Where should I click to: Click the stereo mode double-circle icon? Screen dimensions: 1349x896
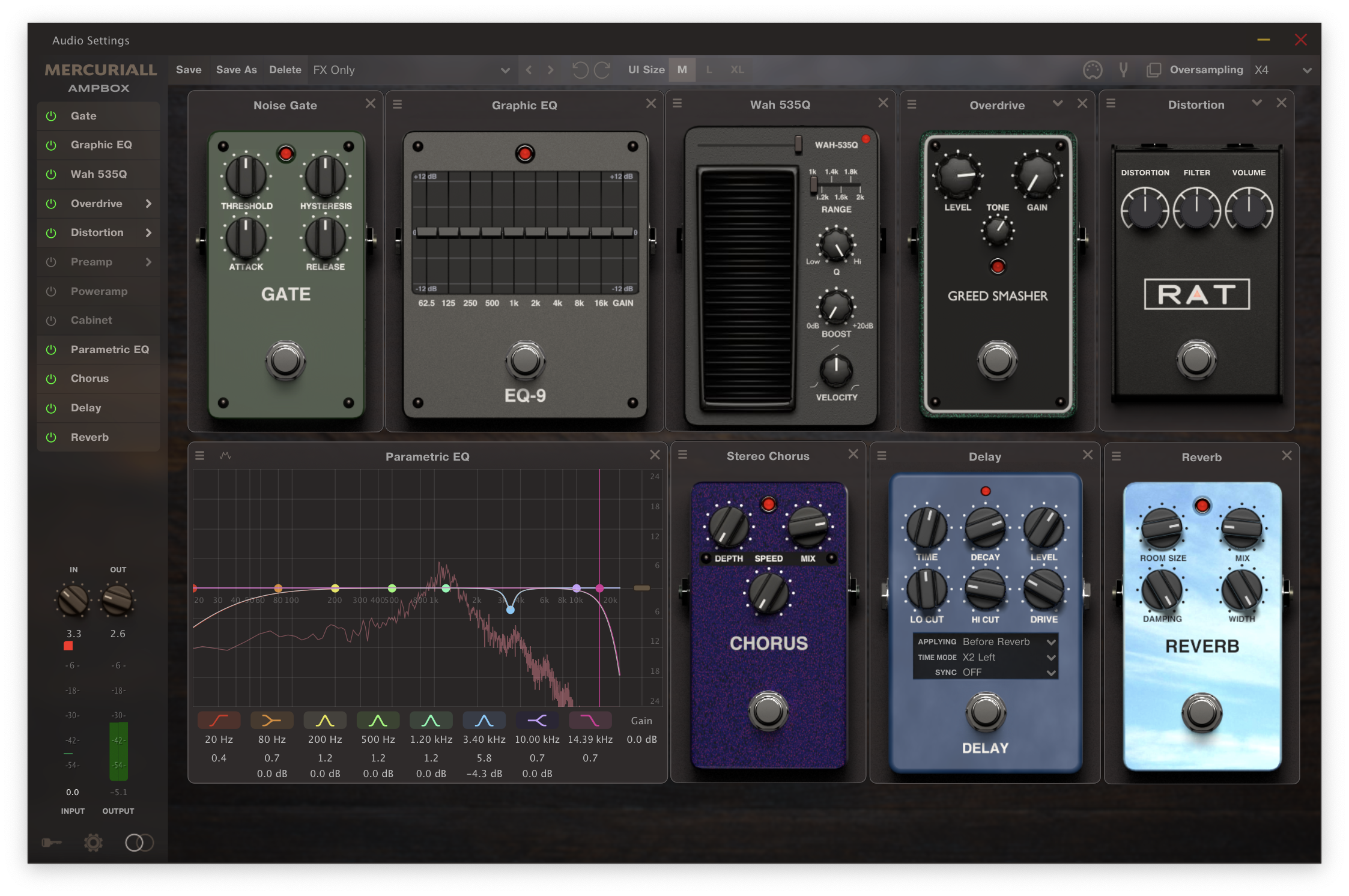pyautogui.click(x=139, y=843)
